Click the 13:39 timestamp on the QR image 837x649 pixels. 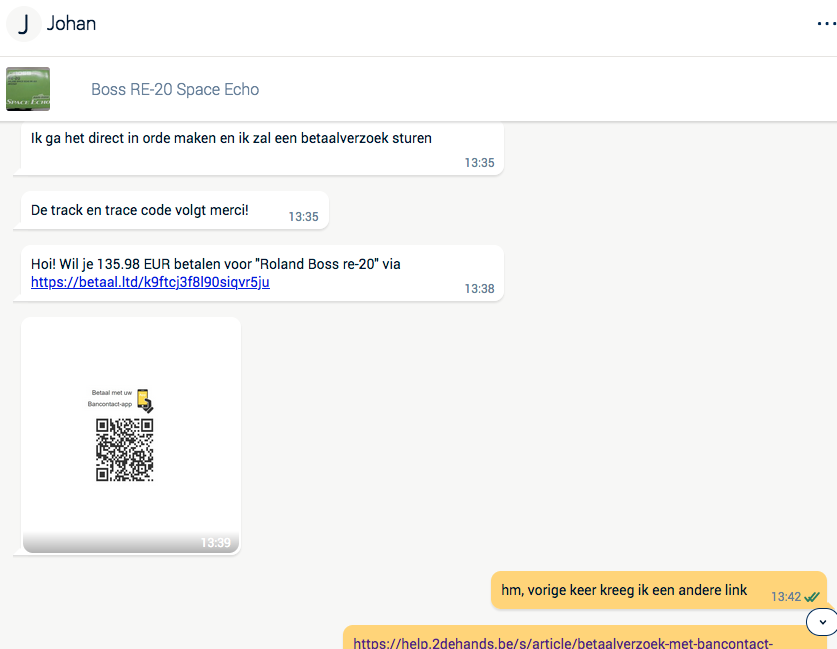click(216, 543)
